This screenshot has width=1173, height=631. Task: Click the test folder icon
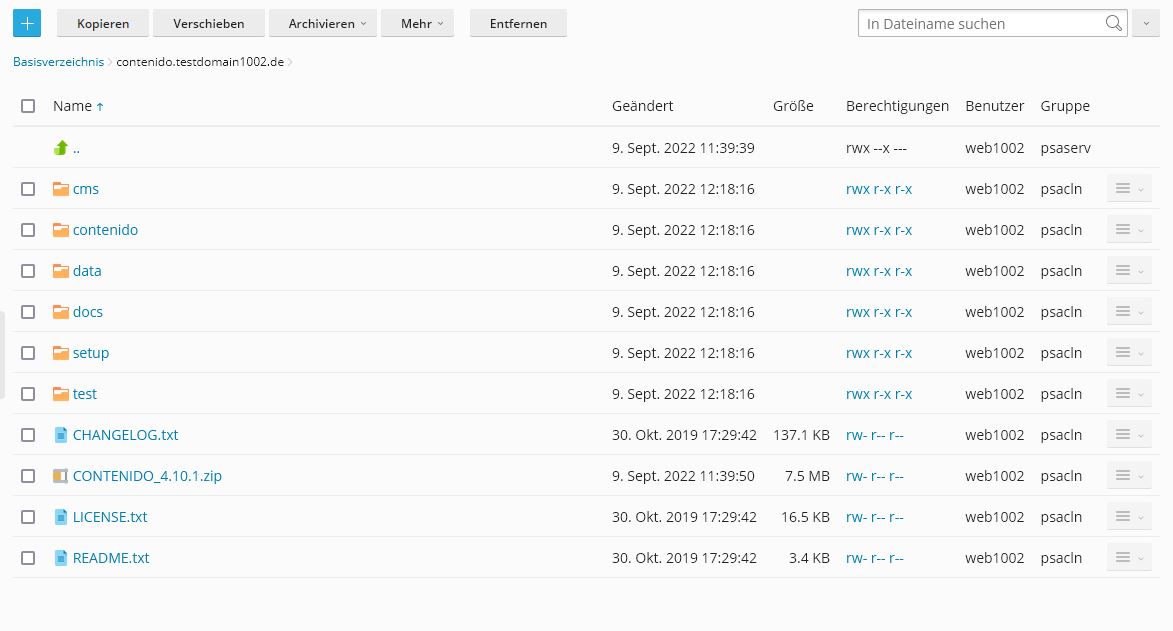coord(61,394)
